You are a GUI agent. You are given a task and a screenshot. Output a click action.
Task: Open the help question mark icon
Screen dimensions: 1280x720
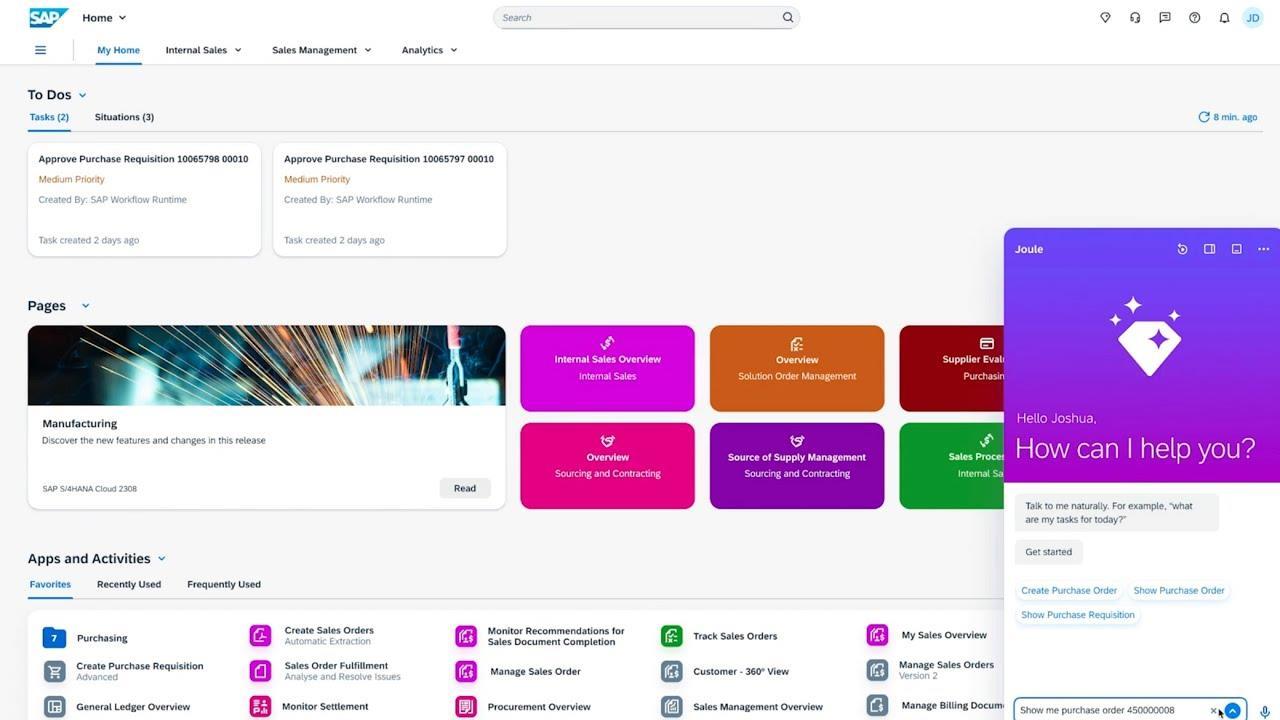point(1195,17)
